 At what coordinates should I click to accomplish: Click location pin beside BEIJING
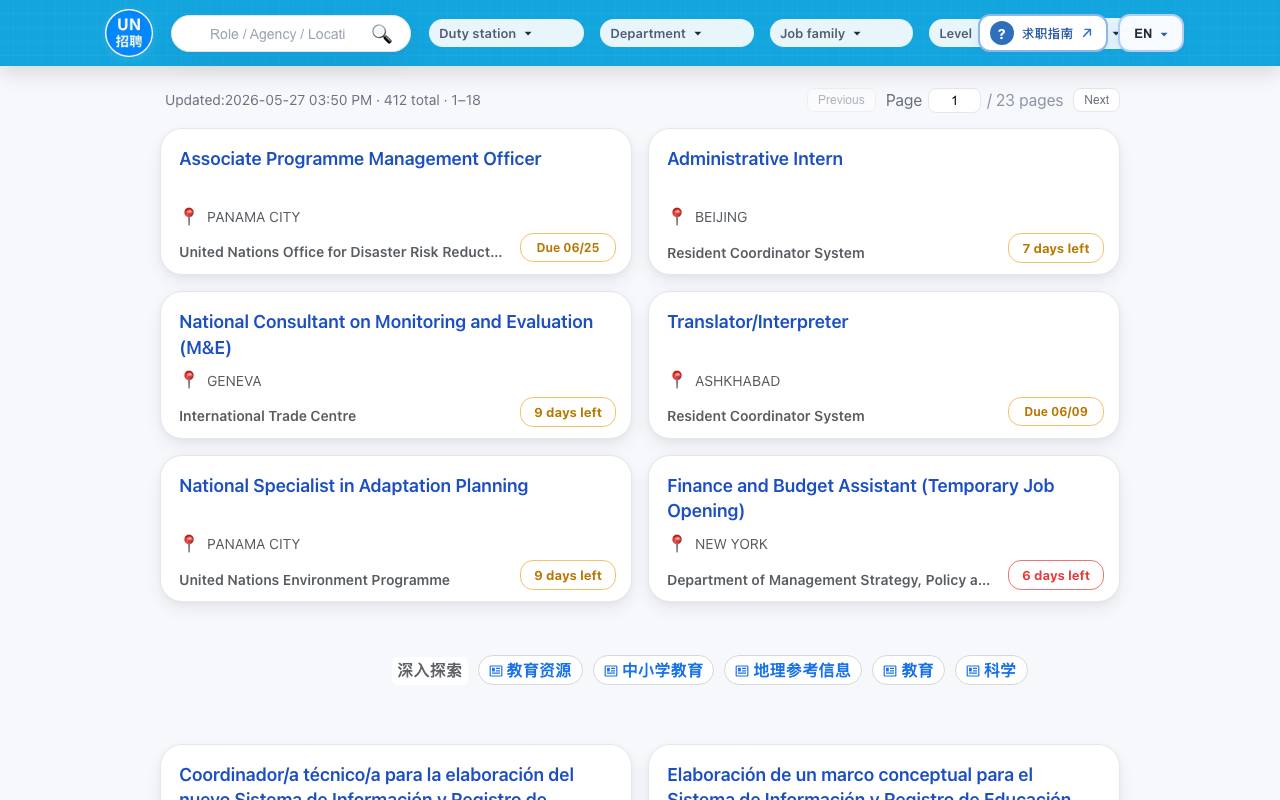[x=677, y=216]
